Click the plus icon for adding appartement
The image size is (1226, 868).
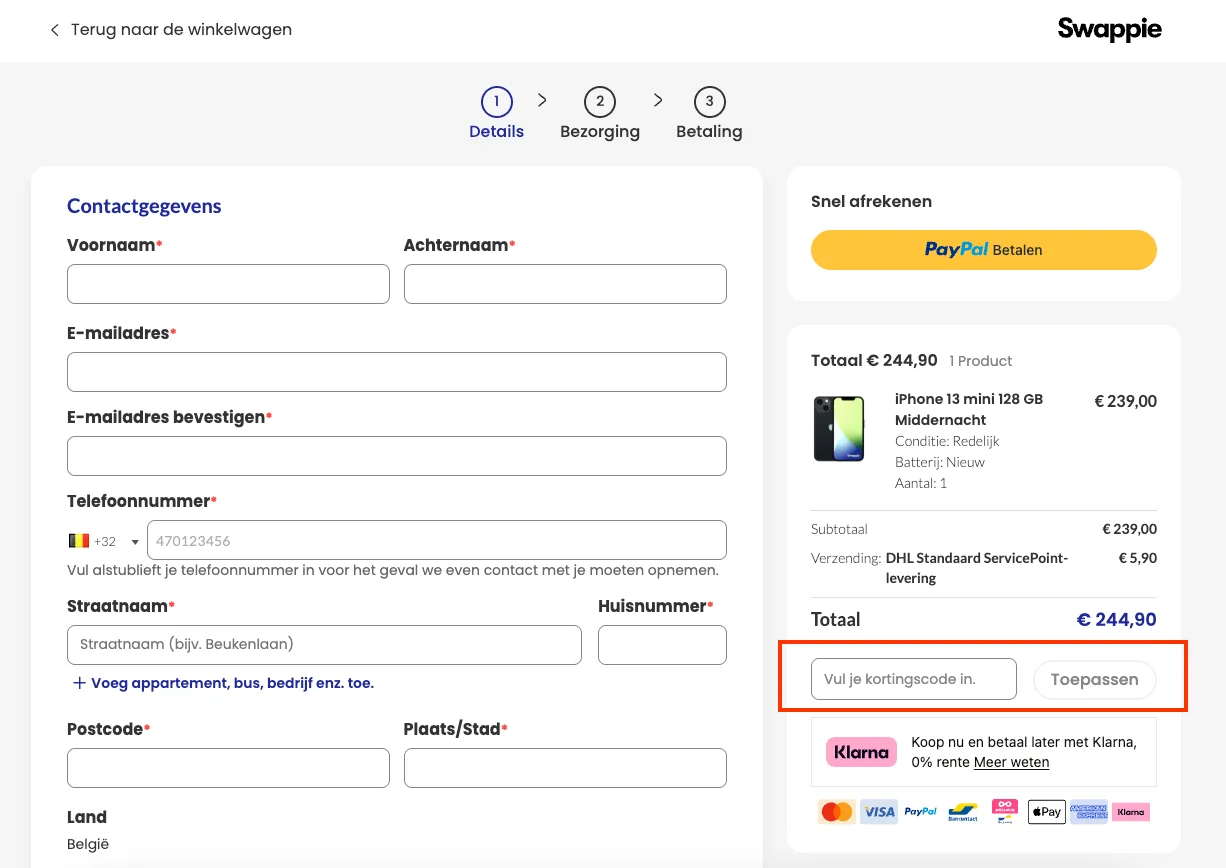tap(80, 683)
